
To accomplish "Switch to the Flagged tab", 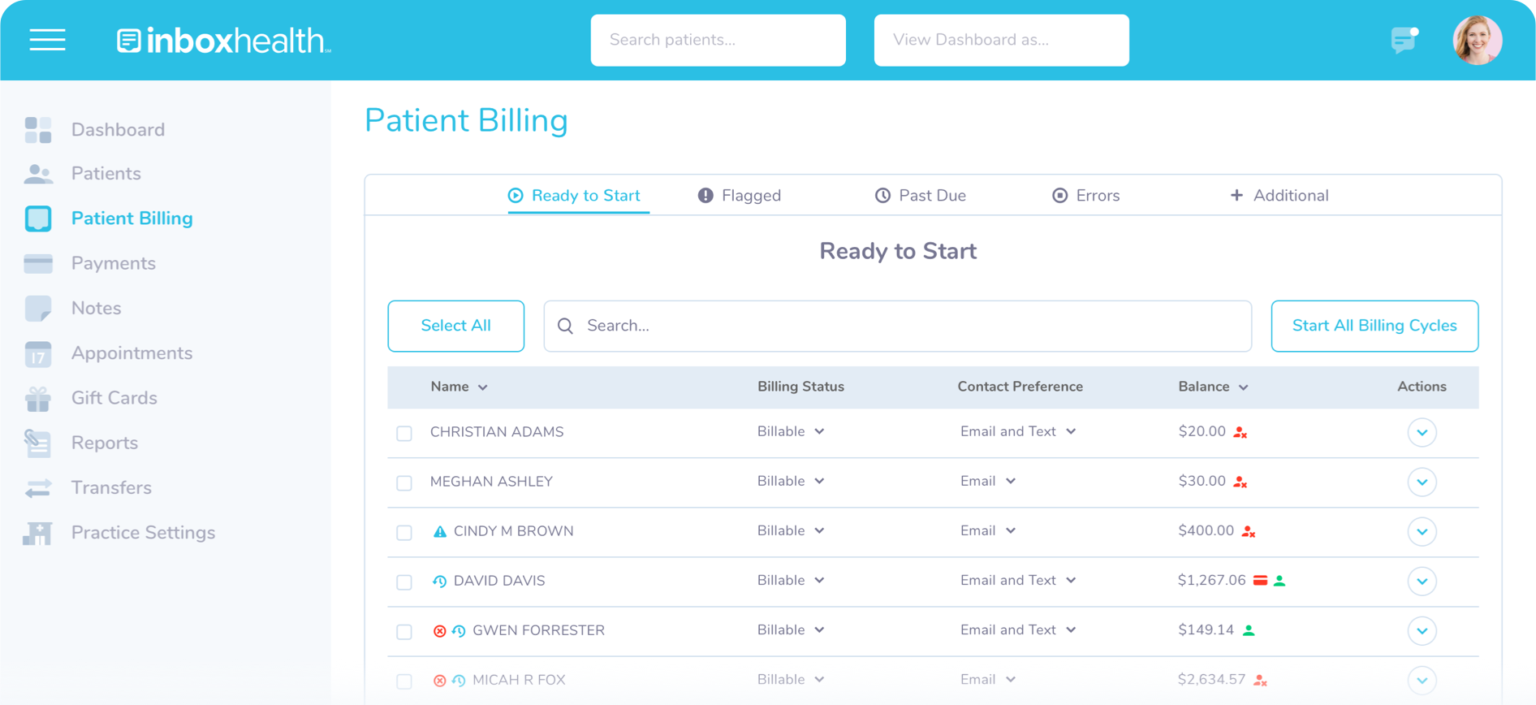I will tap(739, 195).
